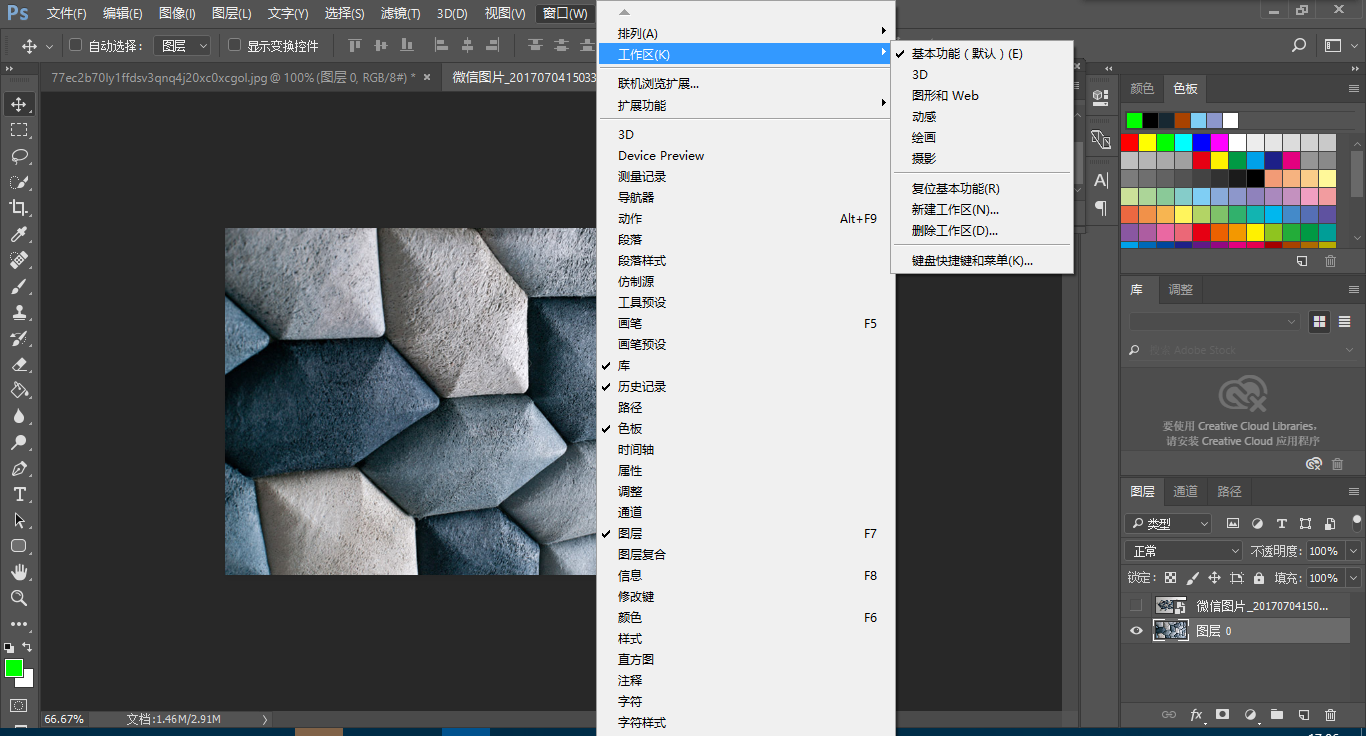Screen dimensions: 1366x736
Task: Select the Crop tool
Action: (19, 208)
